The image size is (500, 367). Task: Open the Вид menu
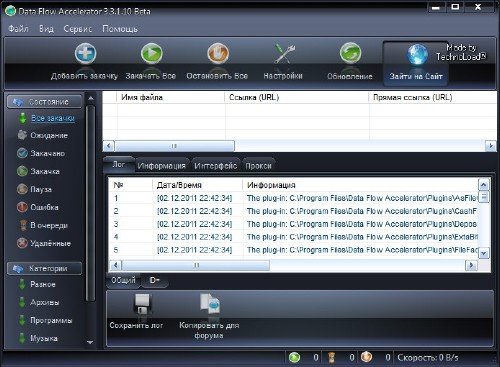tap(46, 29)
